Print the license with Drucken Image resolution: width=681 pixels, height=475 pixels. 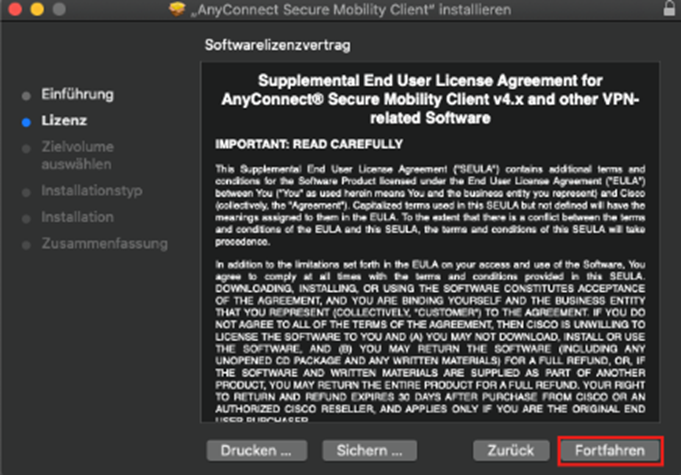250,450
